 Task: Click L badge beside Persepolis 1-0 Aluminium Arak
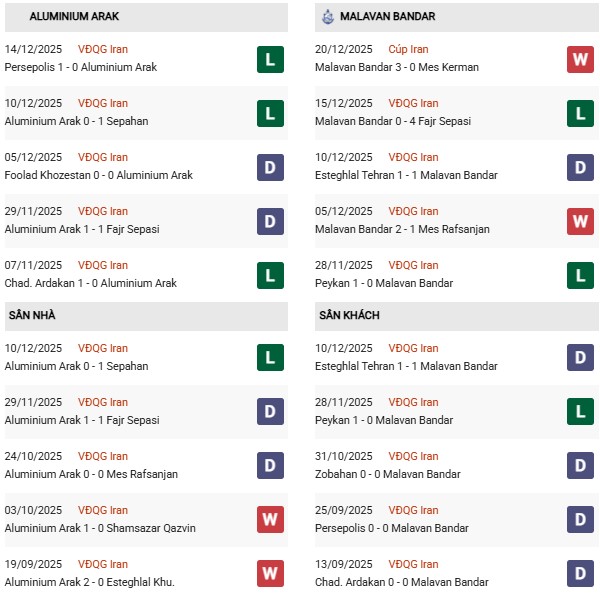coord(269,59)
